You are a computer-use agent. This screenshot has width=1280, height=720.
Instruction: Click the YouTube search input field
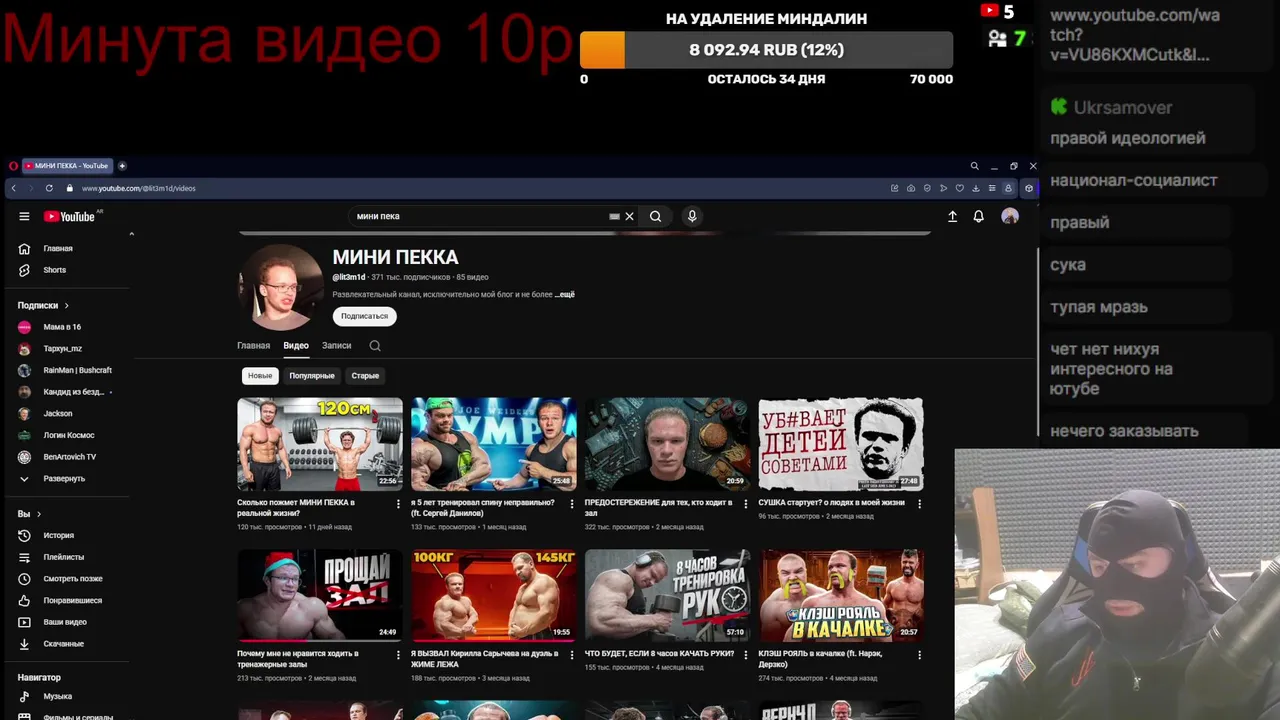pos(480,216)
